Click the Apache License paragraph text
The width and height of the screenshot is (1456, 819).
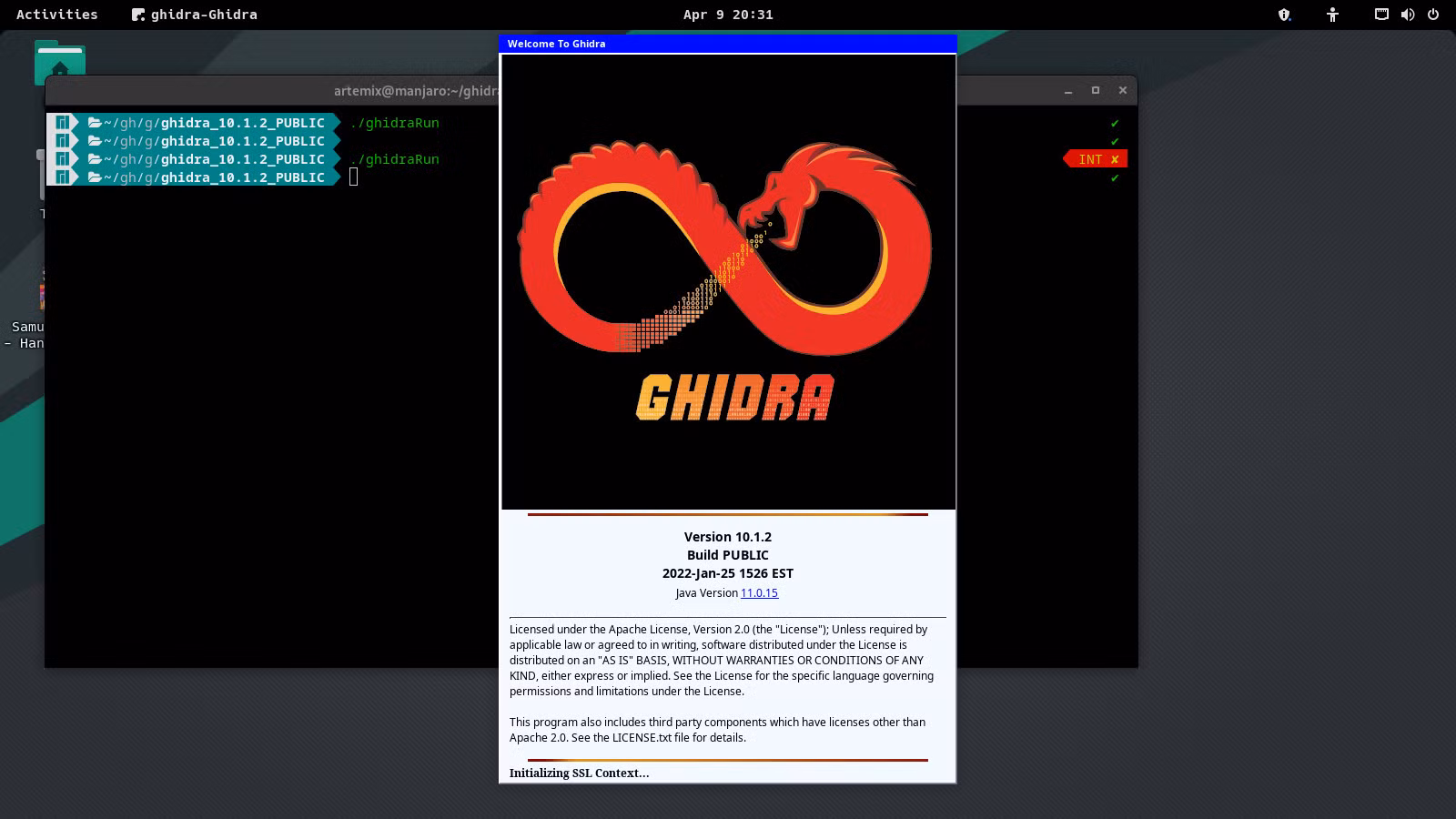point(722,661)
